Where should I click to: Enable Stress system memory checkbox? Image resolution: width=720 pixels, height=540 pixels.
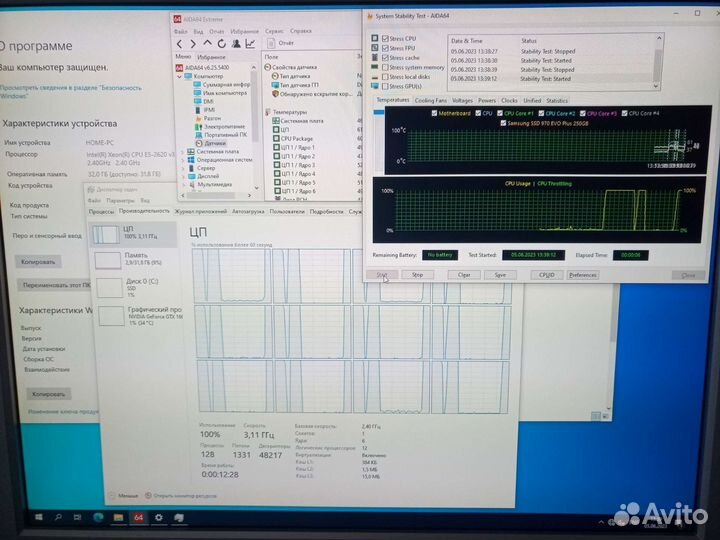(385, 67)
